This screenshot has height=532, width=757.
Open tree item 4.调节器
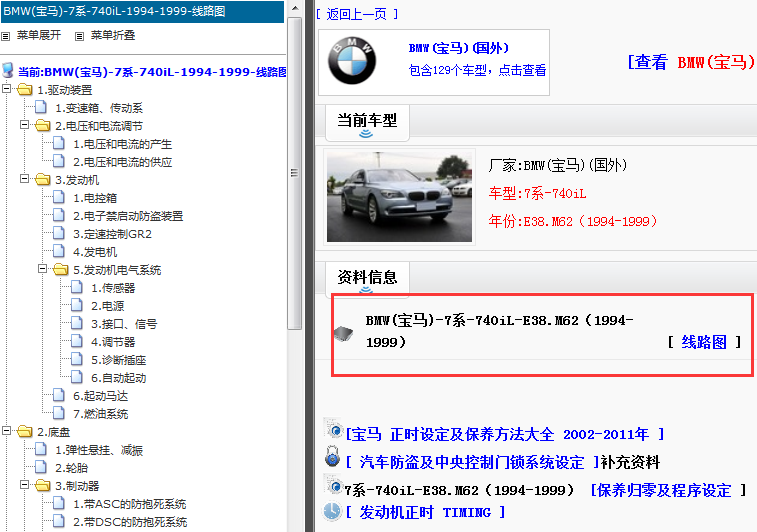coord(113,342)
